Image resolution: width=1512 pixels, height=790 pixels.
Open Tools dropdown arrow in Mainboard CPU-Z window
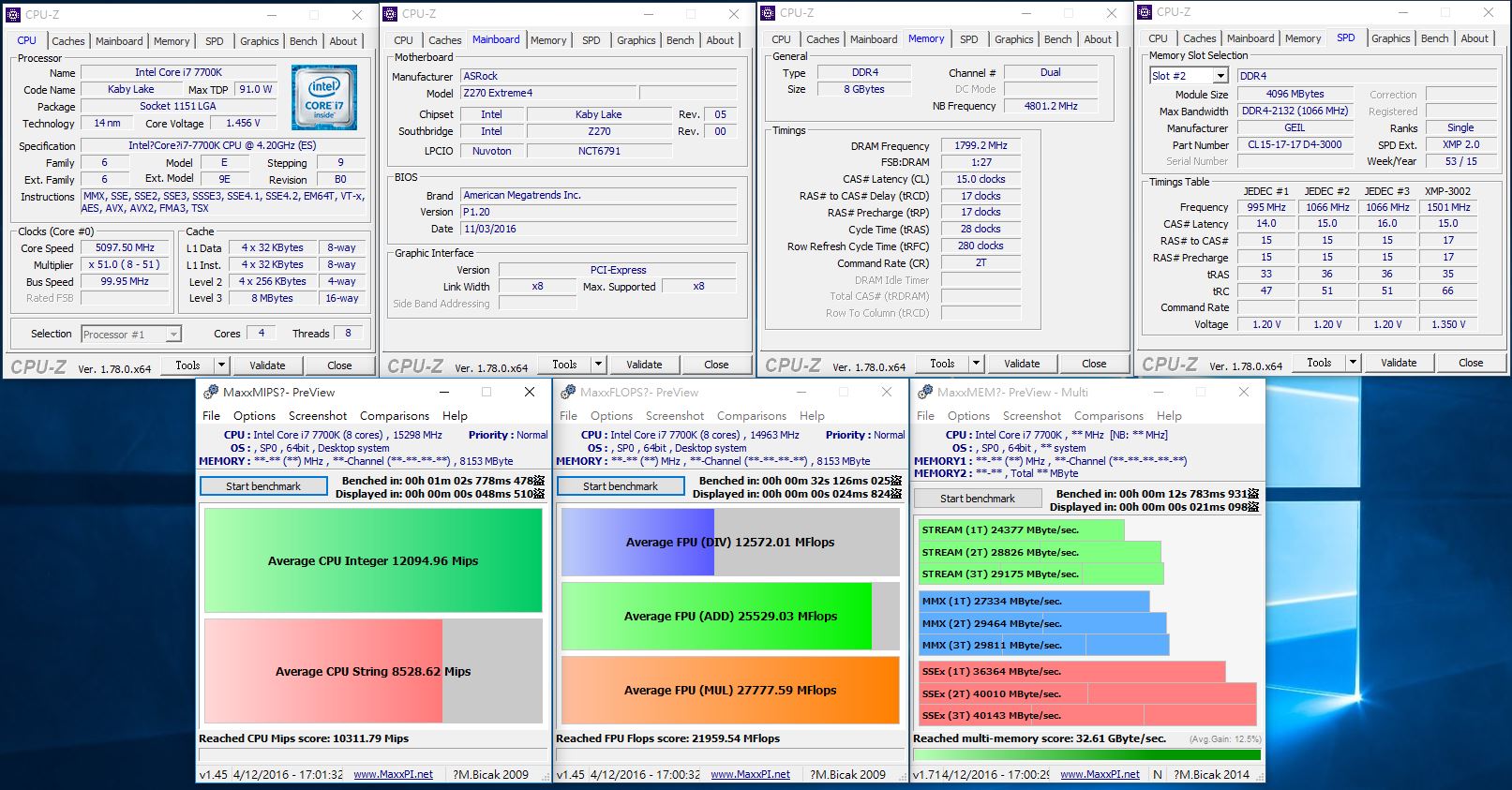tap(599, 365)
